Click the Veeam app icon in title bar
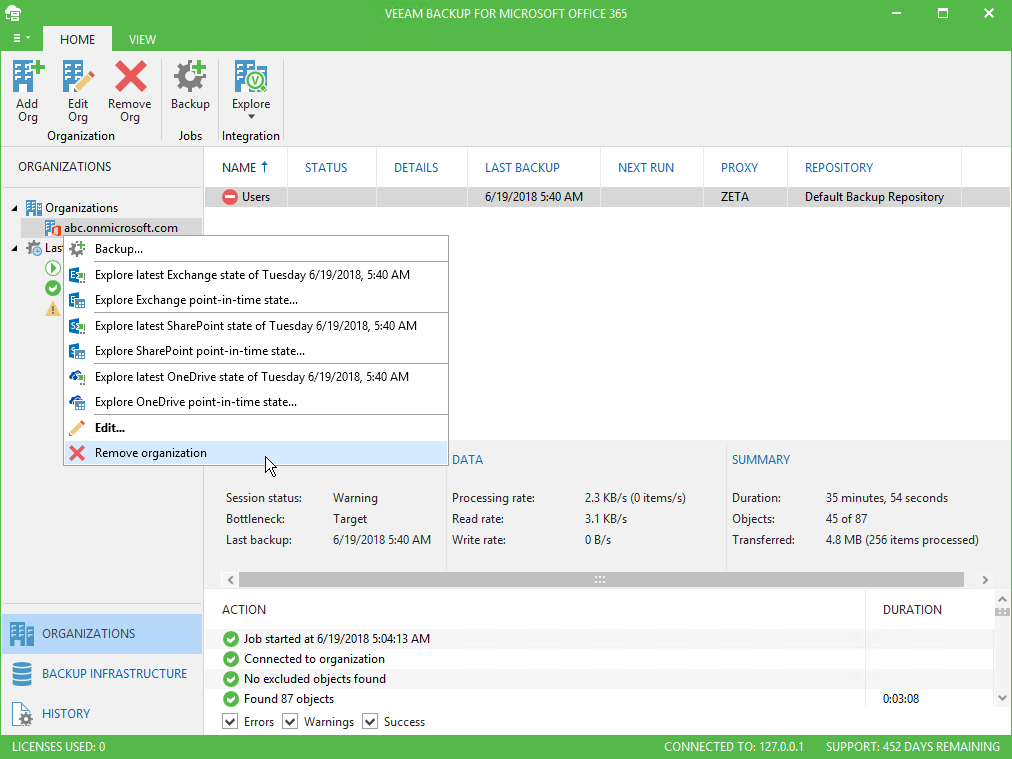 pyautogui.click(x=13, y=13)
